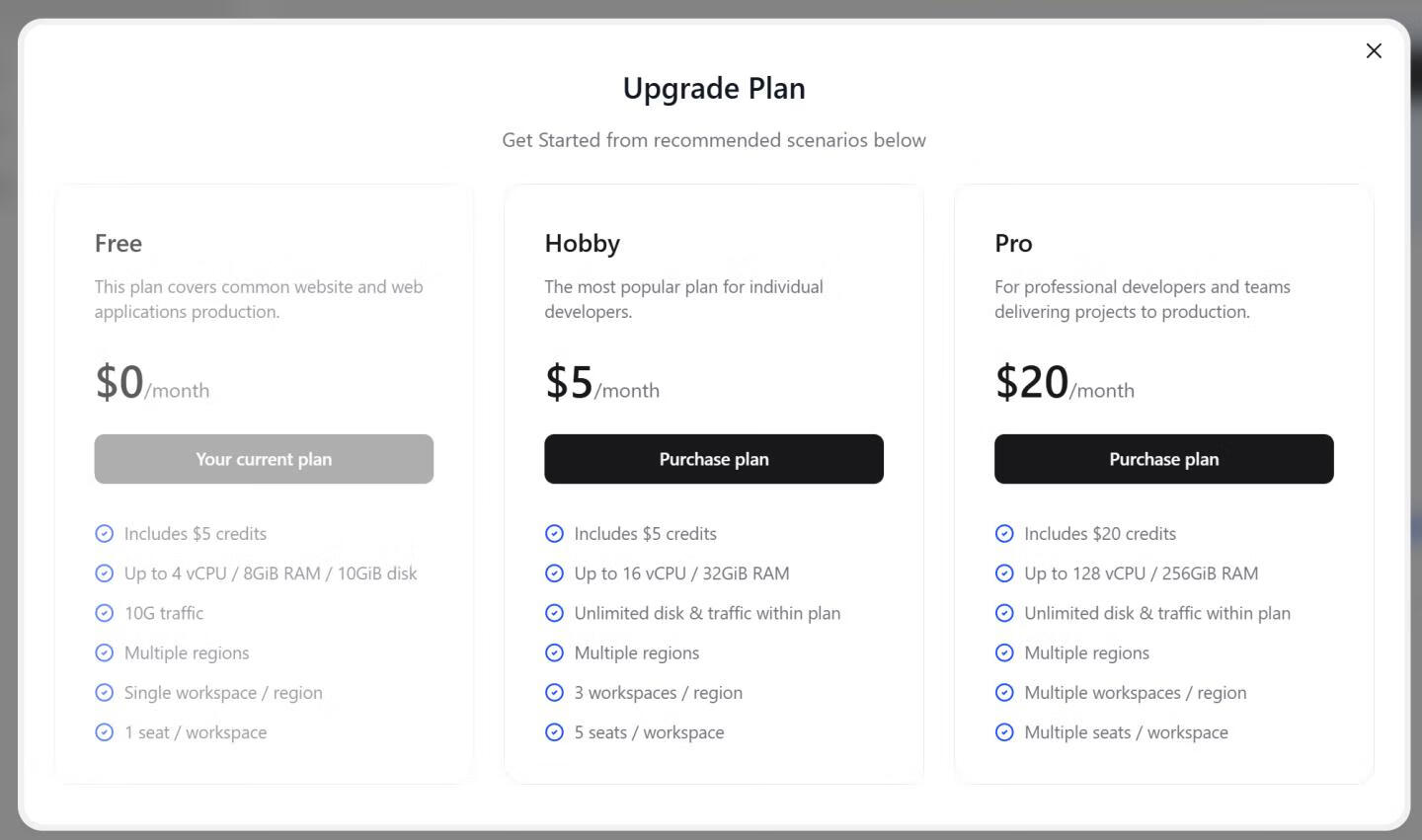Click the 'Your current plan' button
This screenshot has height=840, width=1422.
pos(264,459)
